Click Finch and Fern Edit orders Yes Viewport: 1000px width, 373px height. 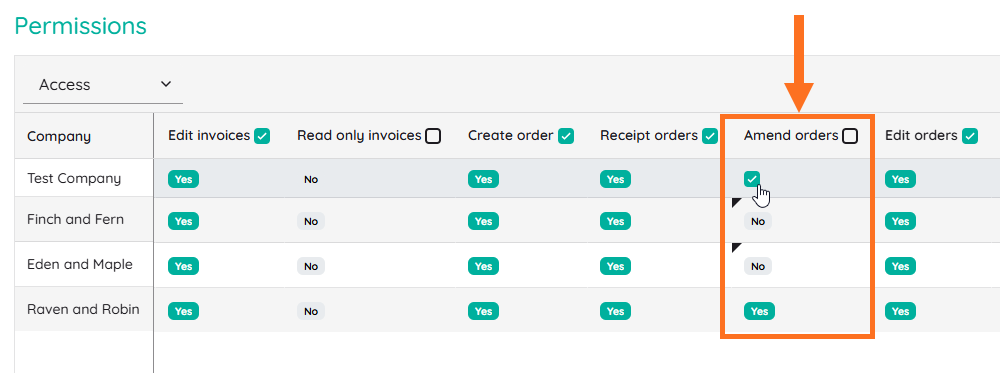[901, 221]
